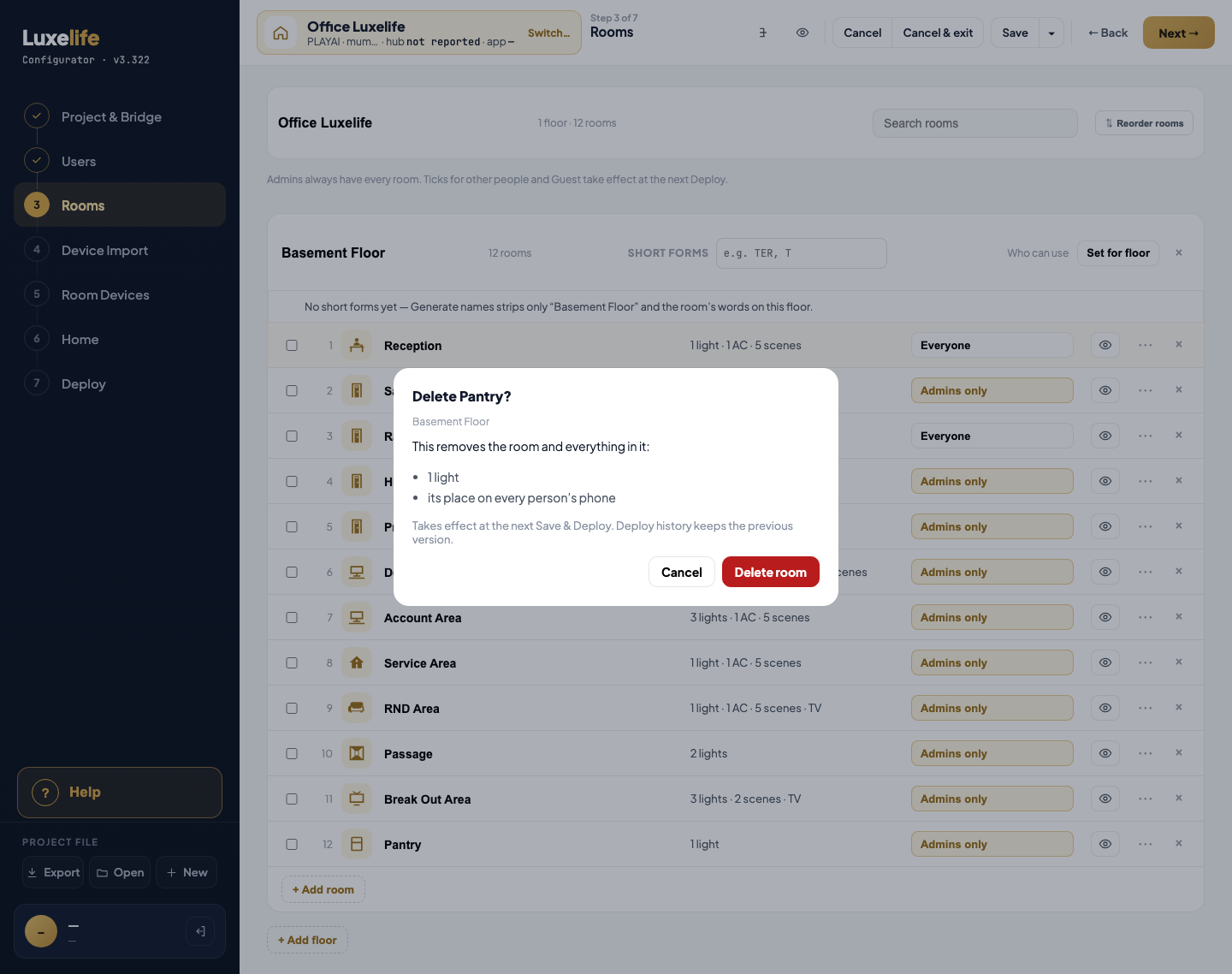This screenshot has width=1232, height=974.
Task: Click the collapse sidebar icon in top bar
Action: click(x=763, y=33)
